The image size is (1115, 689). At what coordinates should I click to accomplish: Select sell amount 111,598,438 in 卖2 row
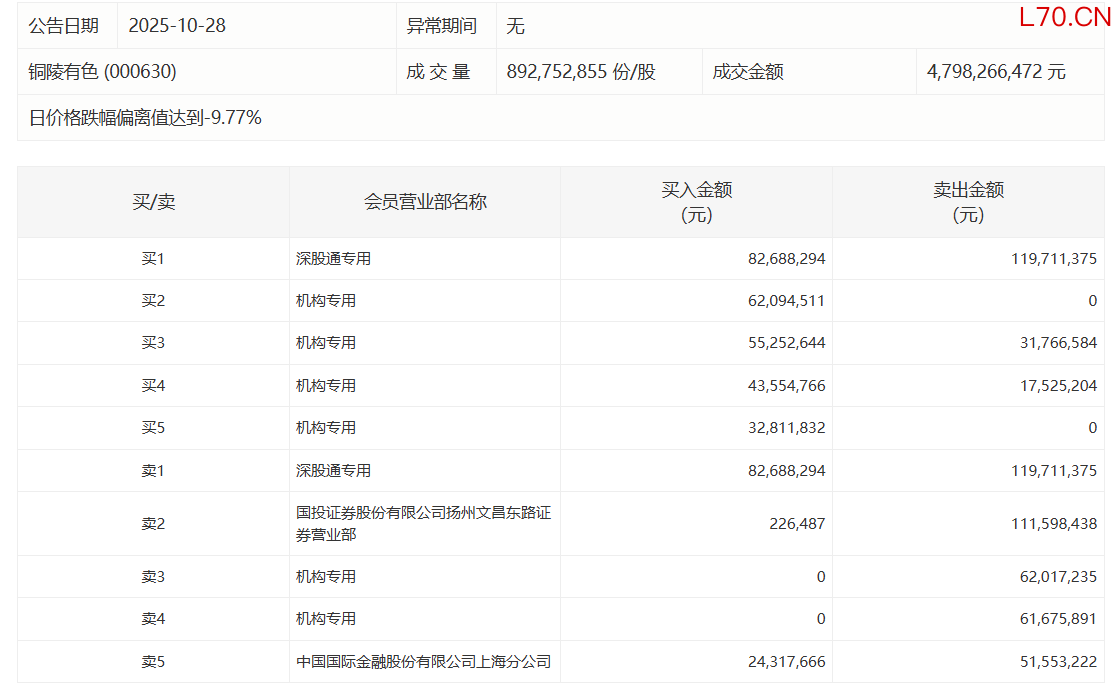pyautogui.click(x=1052, y=524)
